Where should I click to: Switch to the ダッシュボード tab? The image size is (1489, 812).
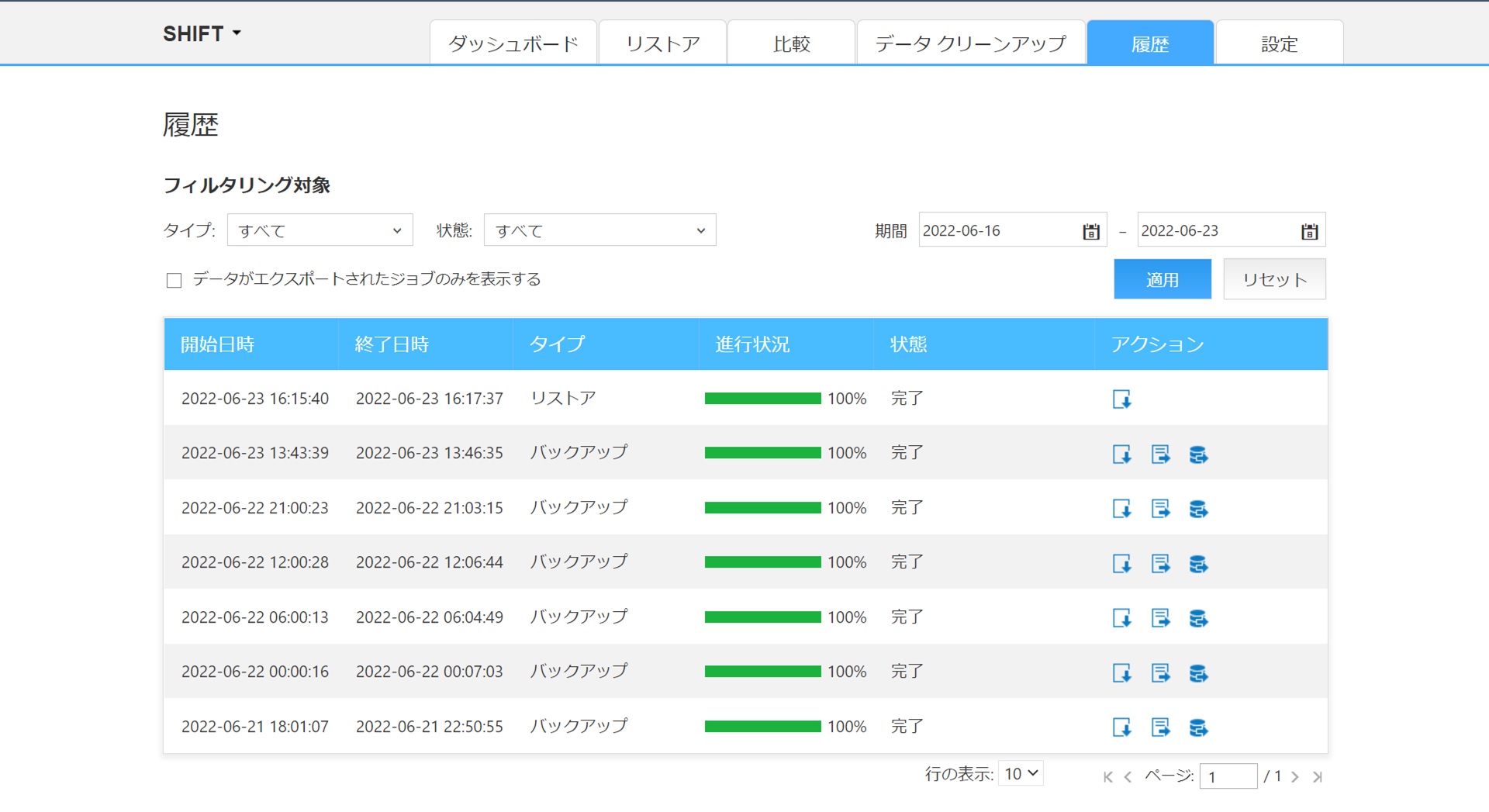tap(513, 43)
